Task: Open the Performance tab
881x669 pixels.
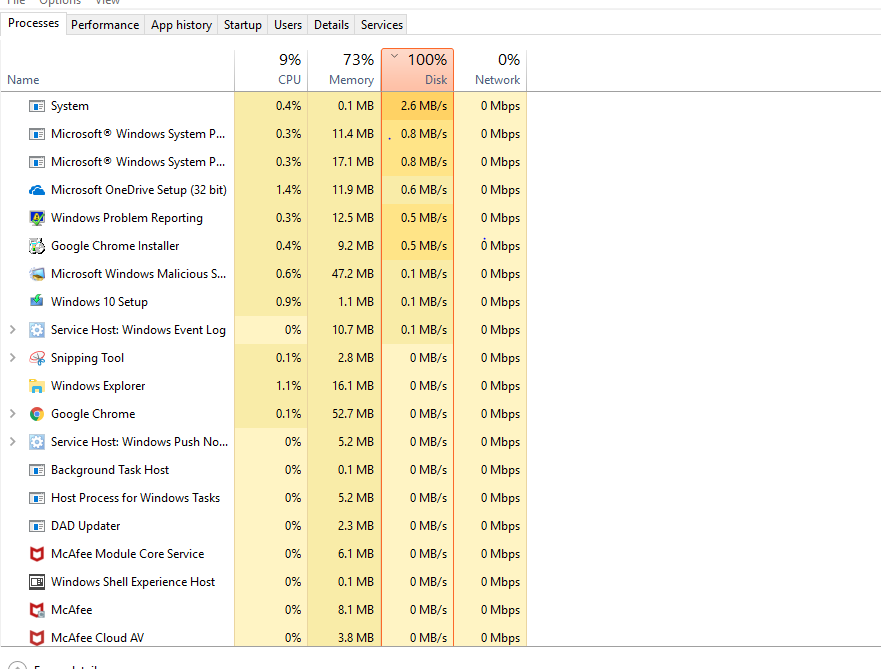Action: (x=105, y=25)
